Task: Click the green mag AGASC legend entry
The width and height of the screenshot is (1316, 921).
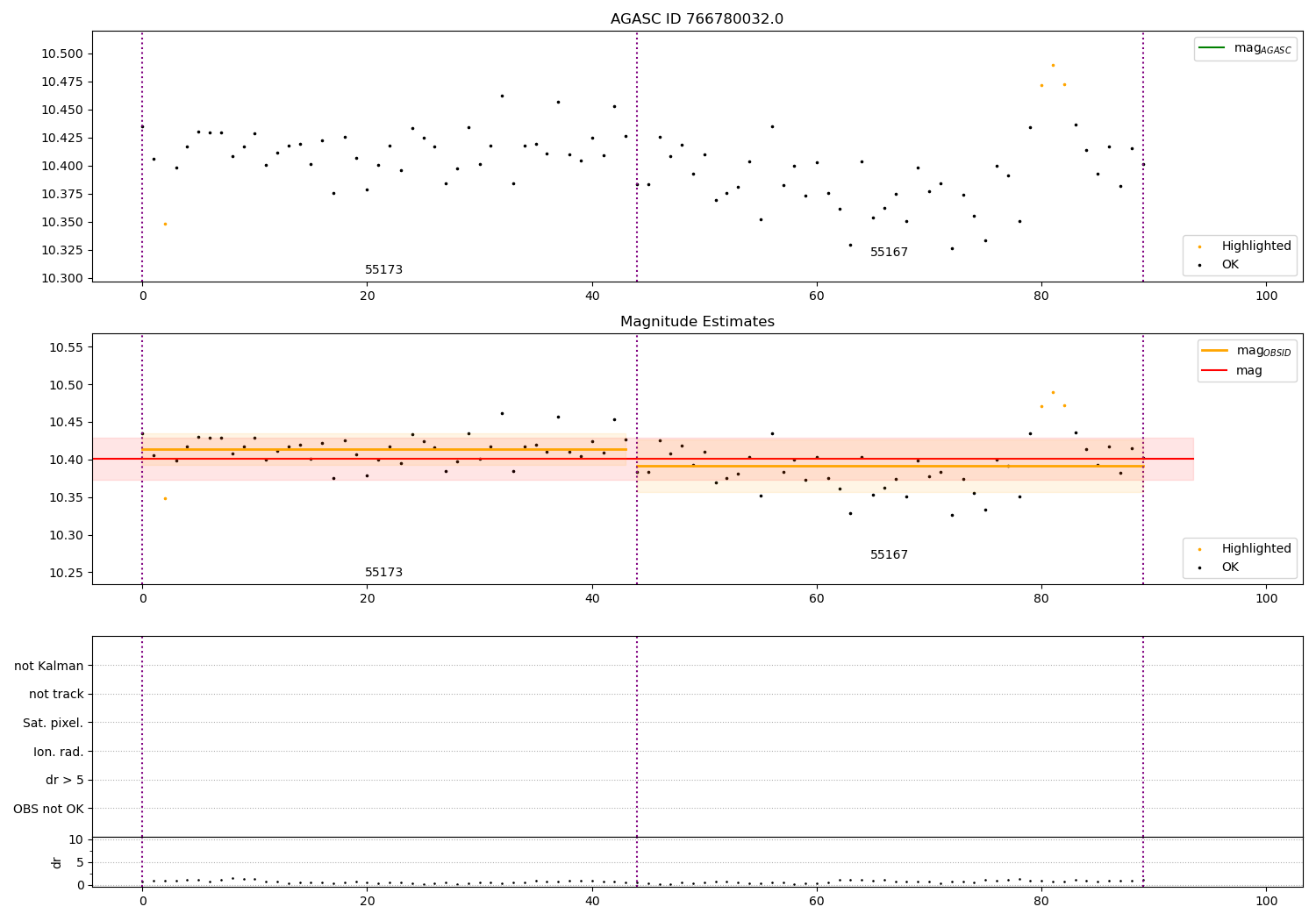Action: coord(1245,48)
